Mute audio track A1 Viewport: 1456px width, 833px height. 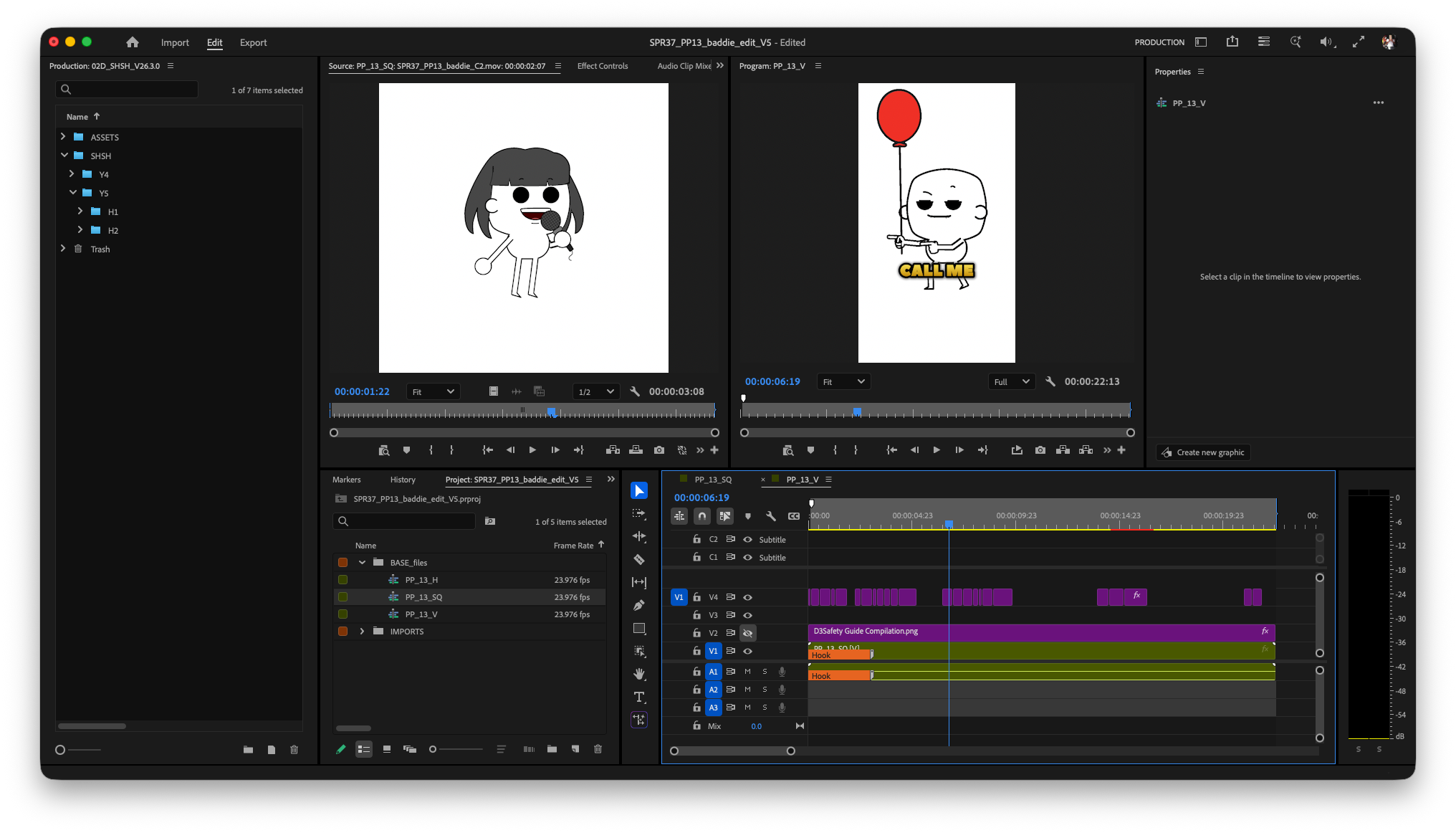[x=747, y=672]
